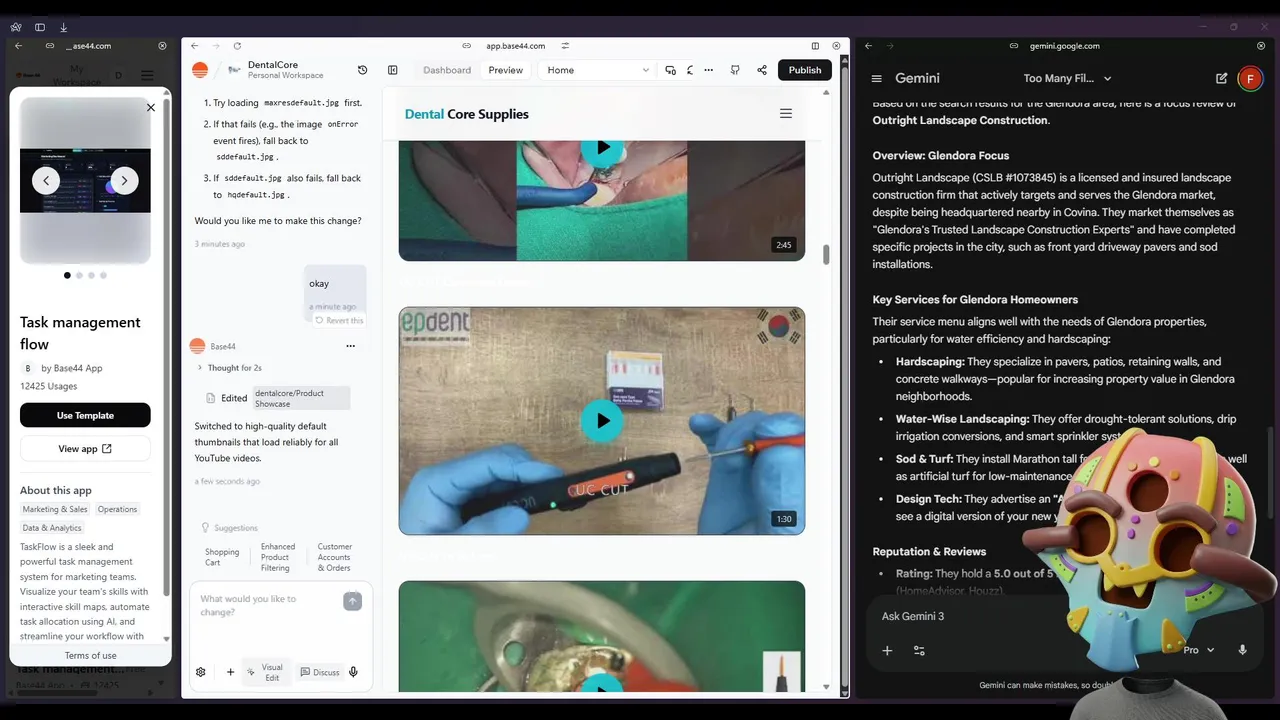This screenshot has height=720, width=1280.
Task: Click the Gemini logo text
Action: 917,78
